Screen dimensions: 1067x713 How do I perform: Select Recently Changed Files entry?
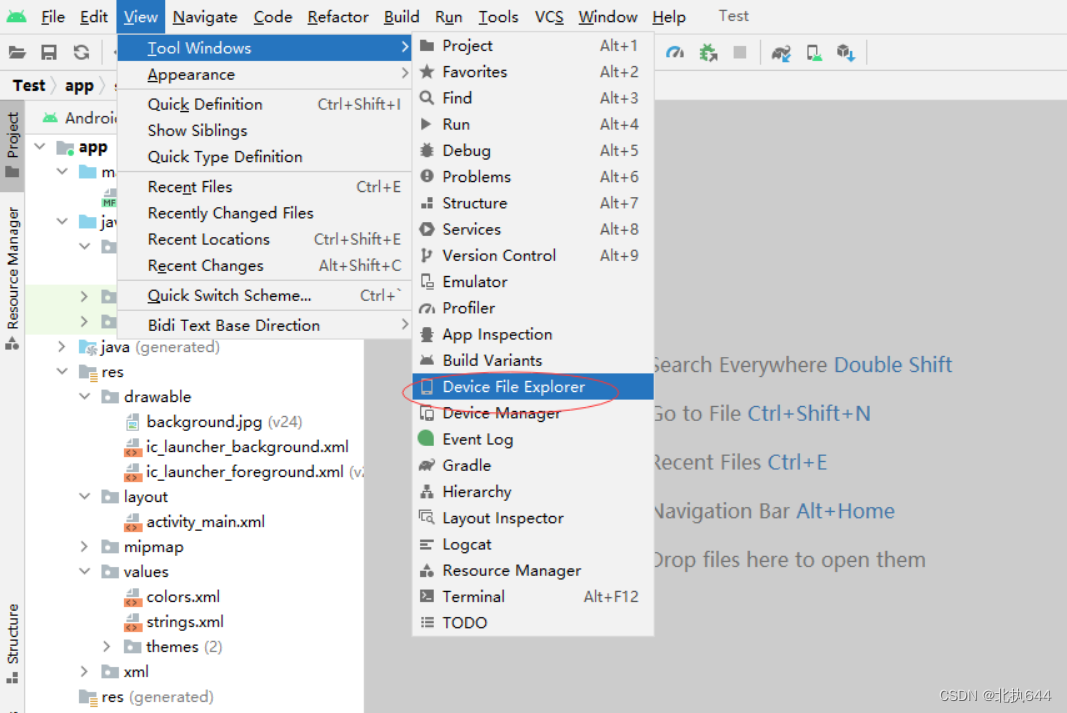pos(265,213)
